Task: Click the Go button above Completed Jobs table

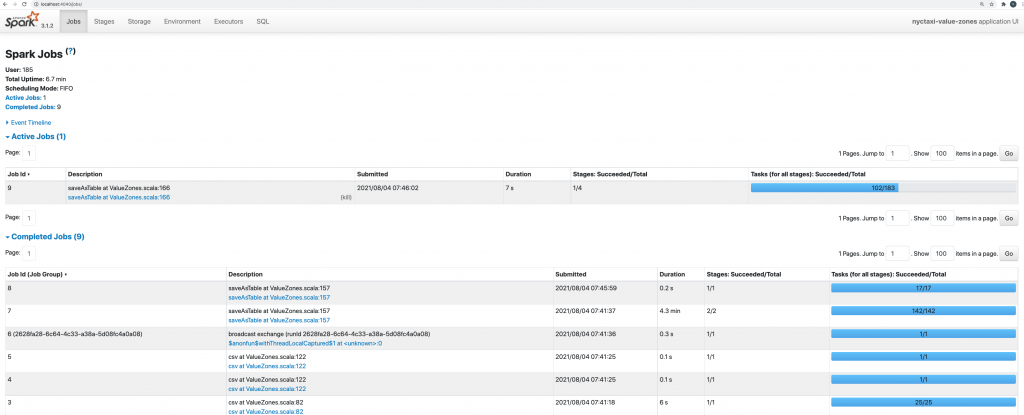Action: click(1009, 253)
